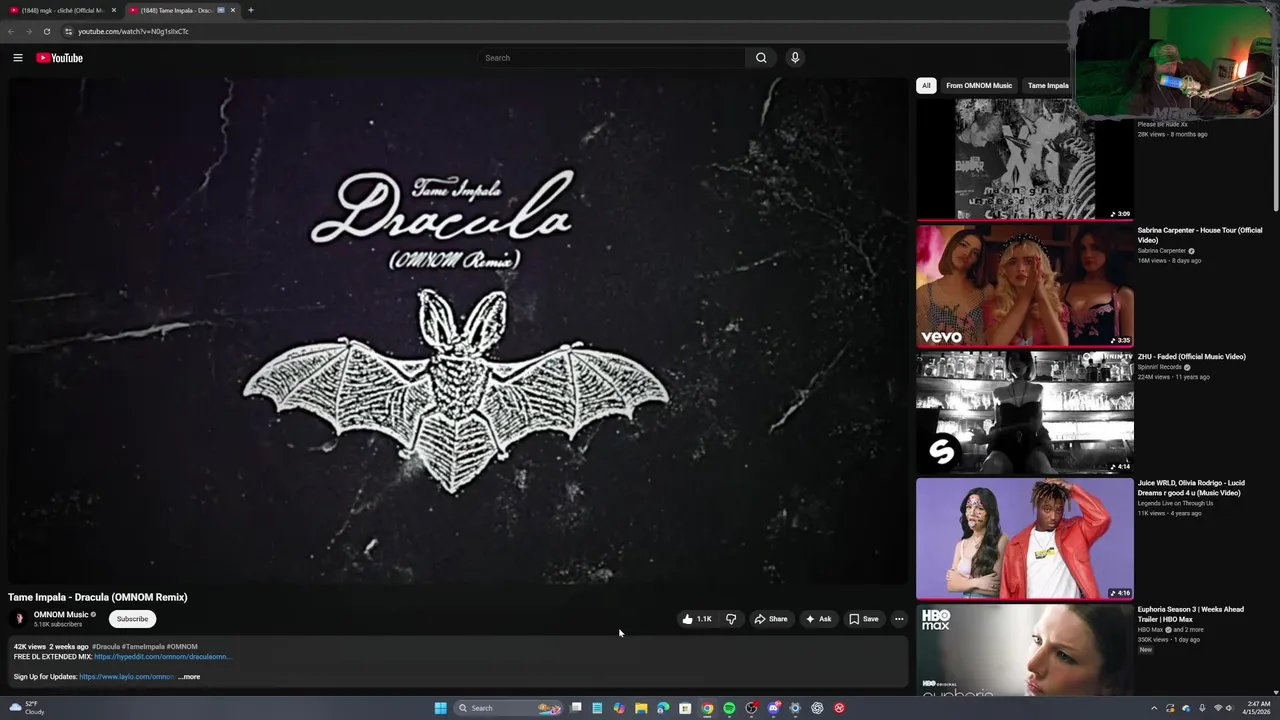Click the Windows taskbar search box
Viewport: 1280px width, 720px height.
tap(508, 708)
